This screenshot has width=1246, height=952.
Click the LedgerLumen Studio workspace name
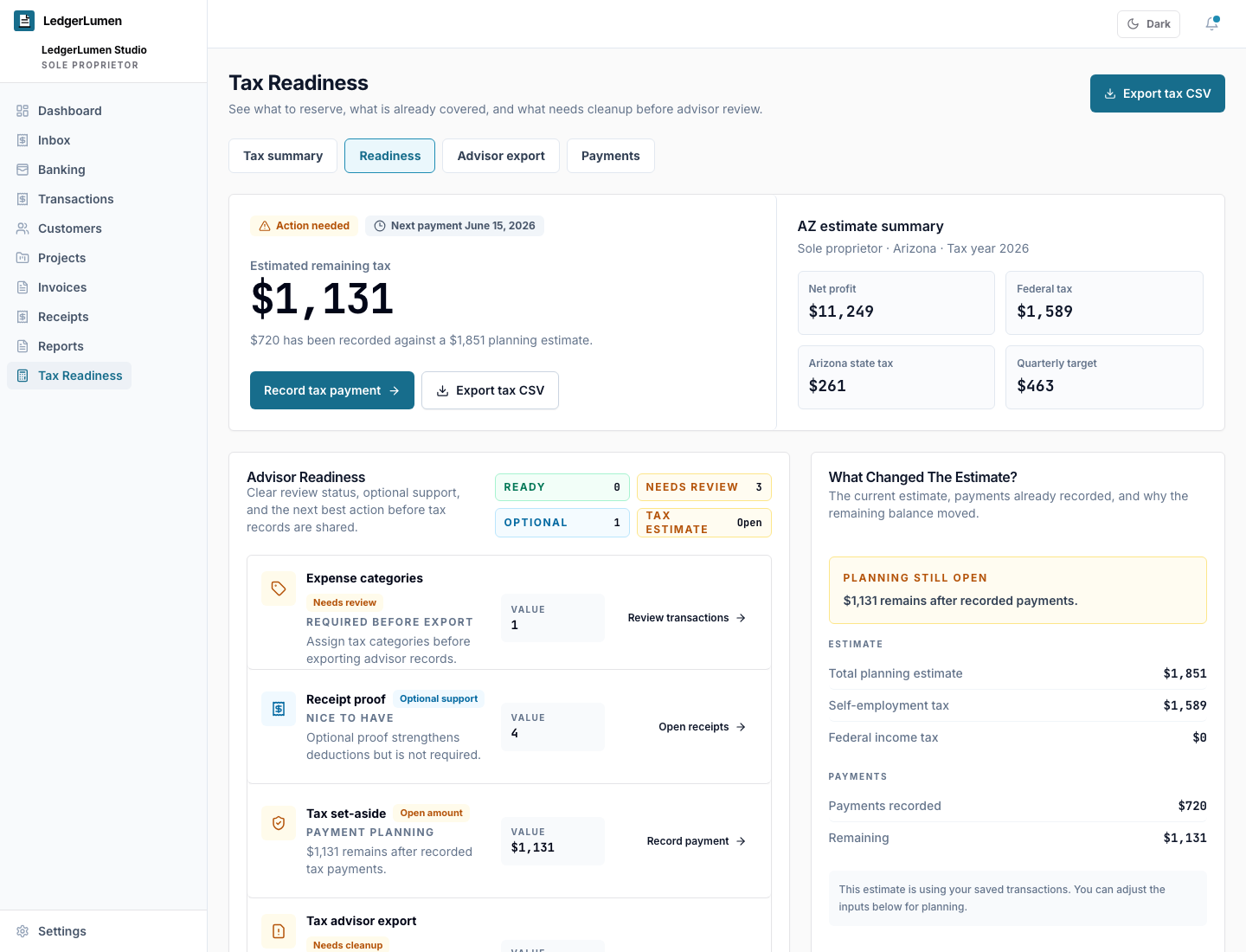[x=94, y=50]
